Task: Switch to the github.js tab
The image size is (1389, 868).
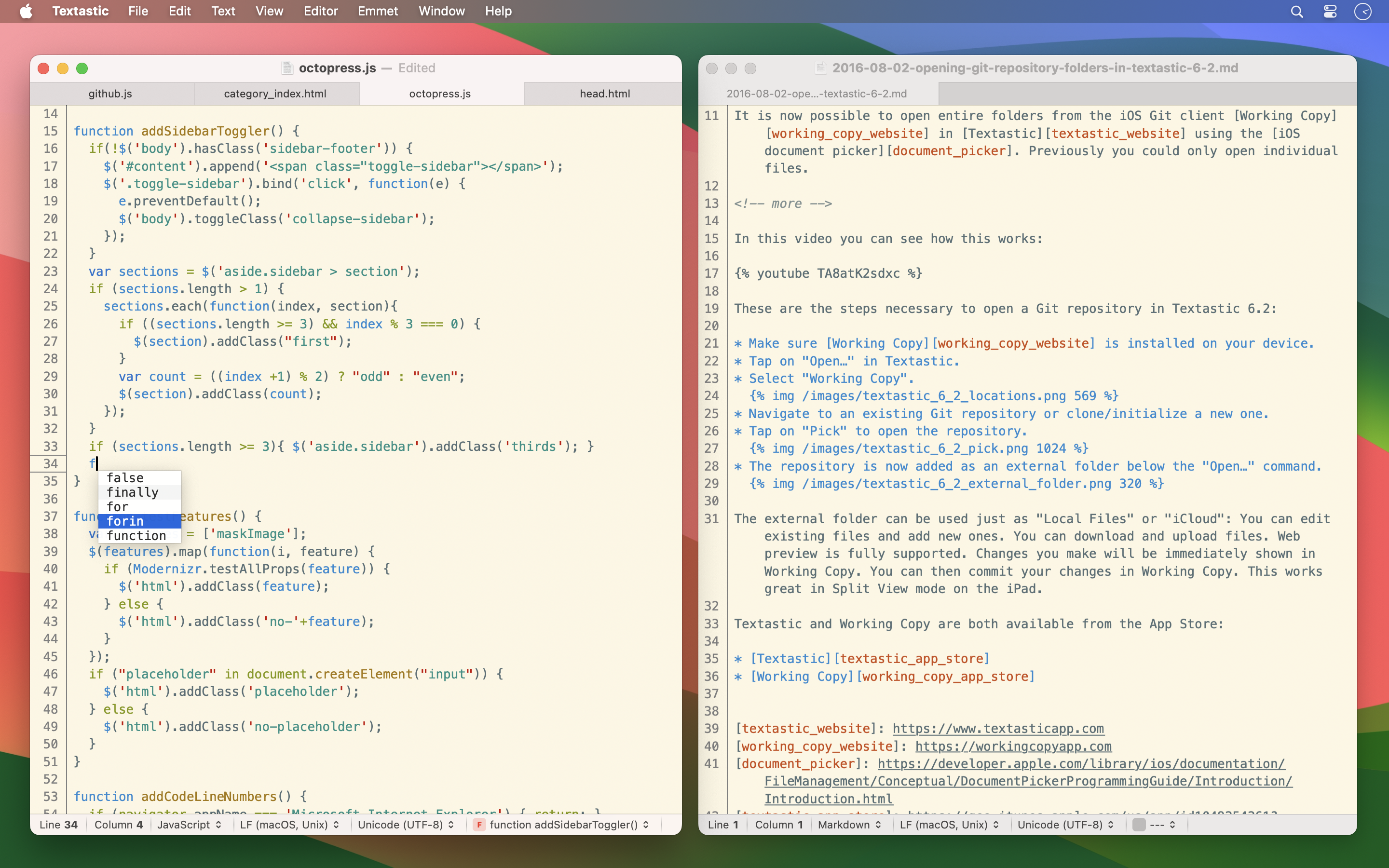Action: [x=111, y=94]
